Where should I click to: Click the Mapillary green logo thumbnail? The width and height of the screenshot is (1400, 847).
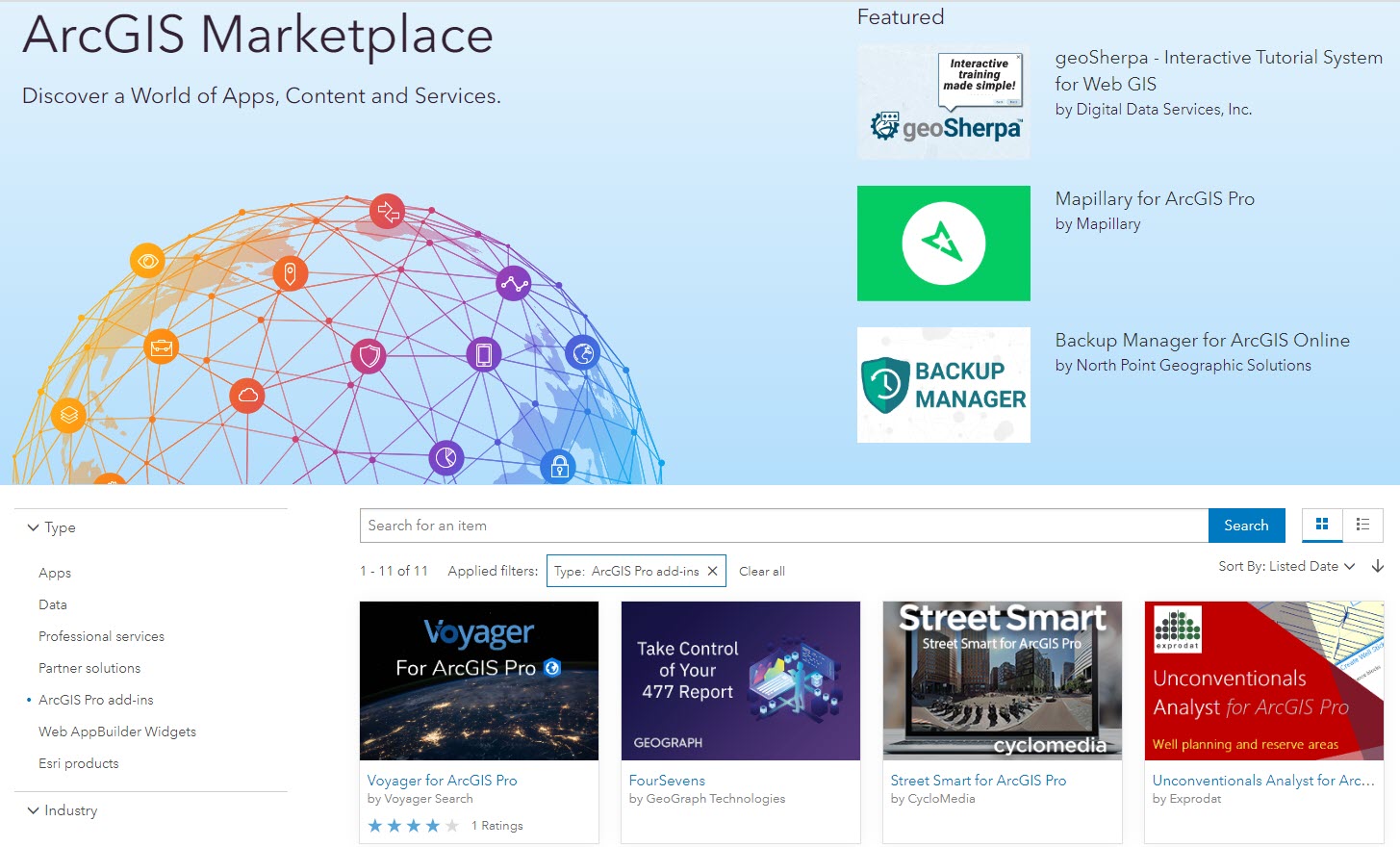point(943,243)
